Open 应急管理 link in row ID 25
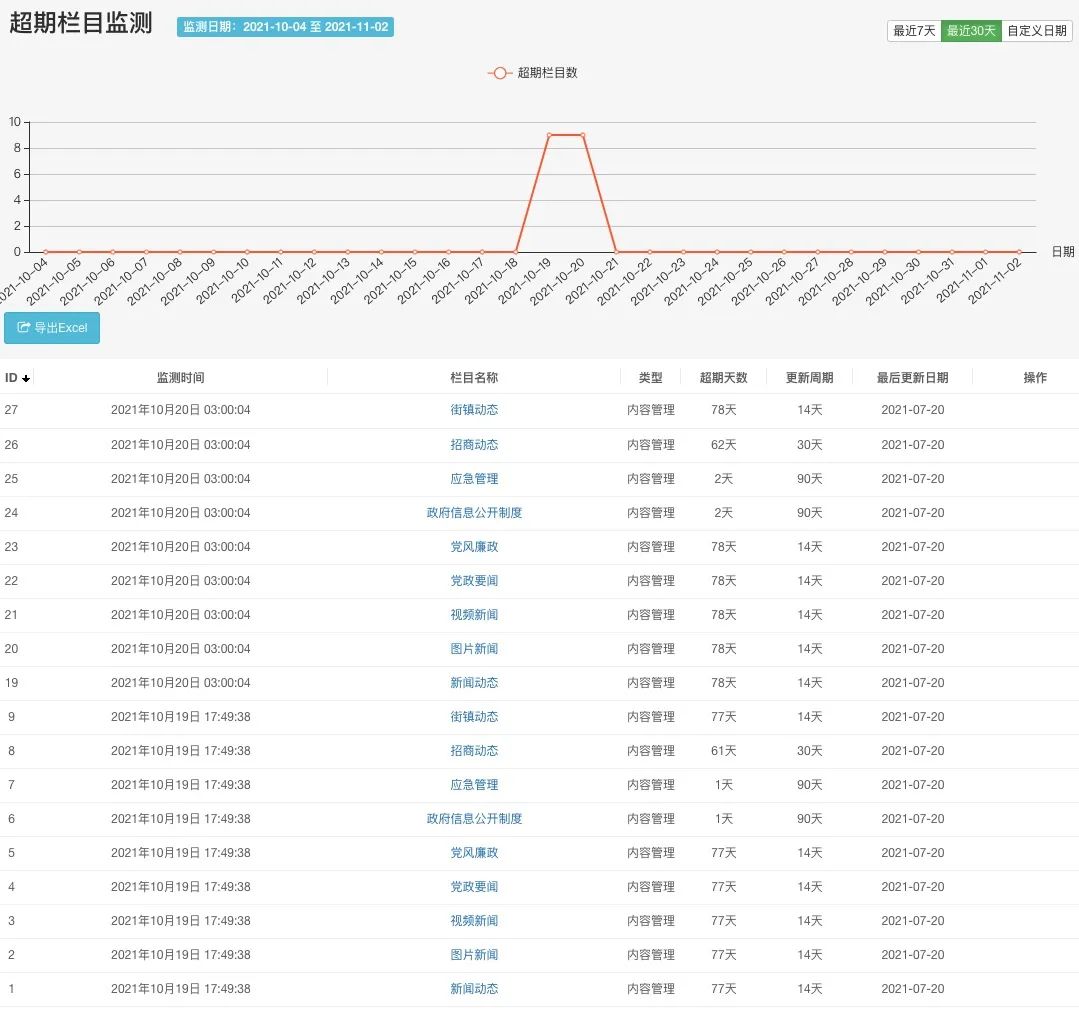 coord(474,479)
